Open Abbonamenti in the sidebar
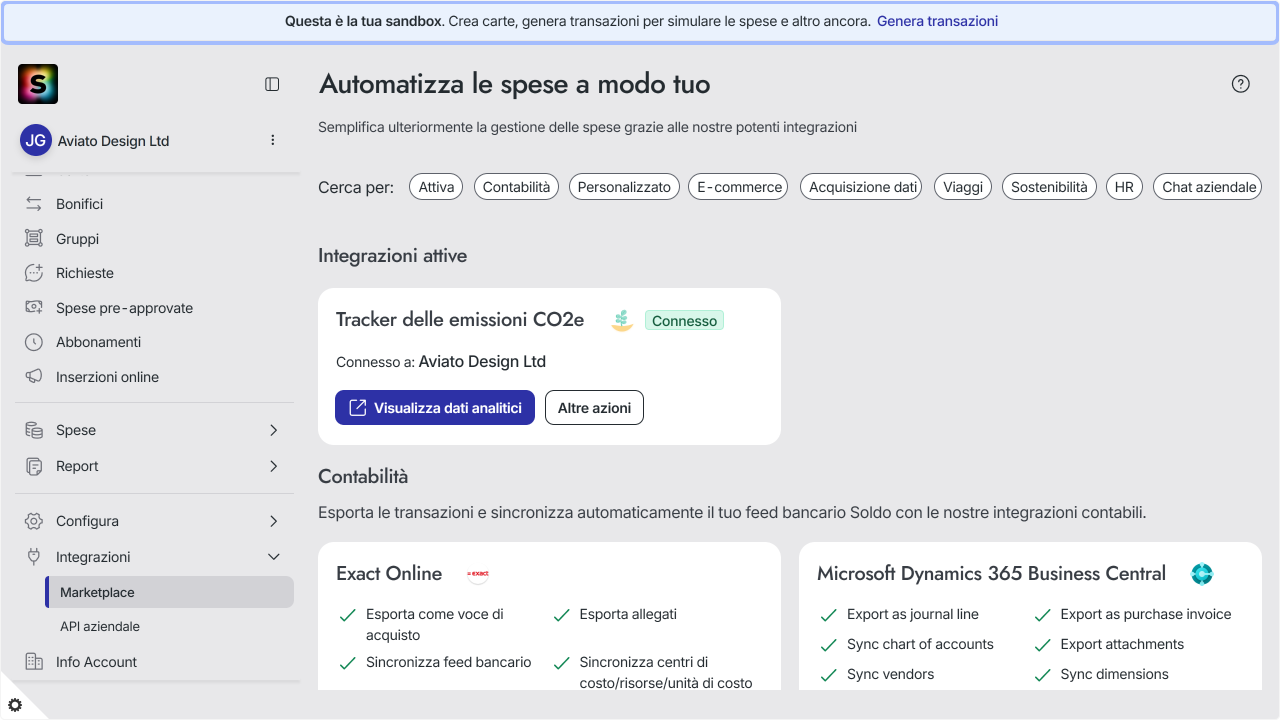The image size is (1280, 720). pyautogui.click(x=98, y=342)
